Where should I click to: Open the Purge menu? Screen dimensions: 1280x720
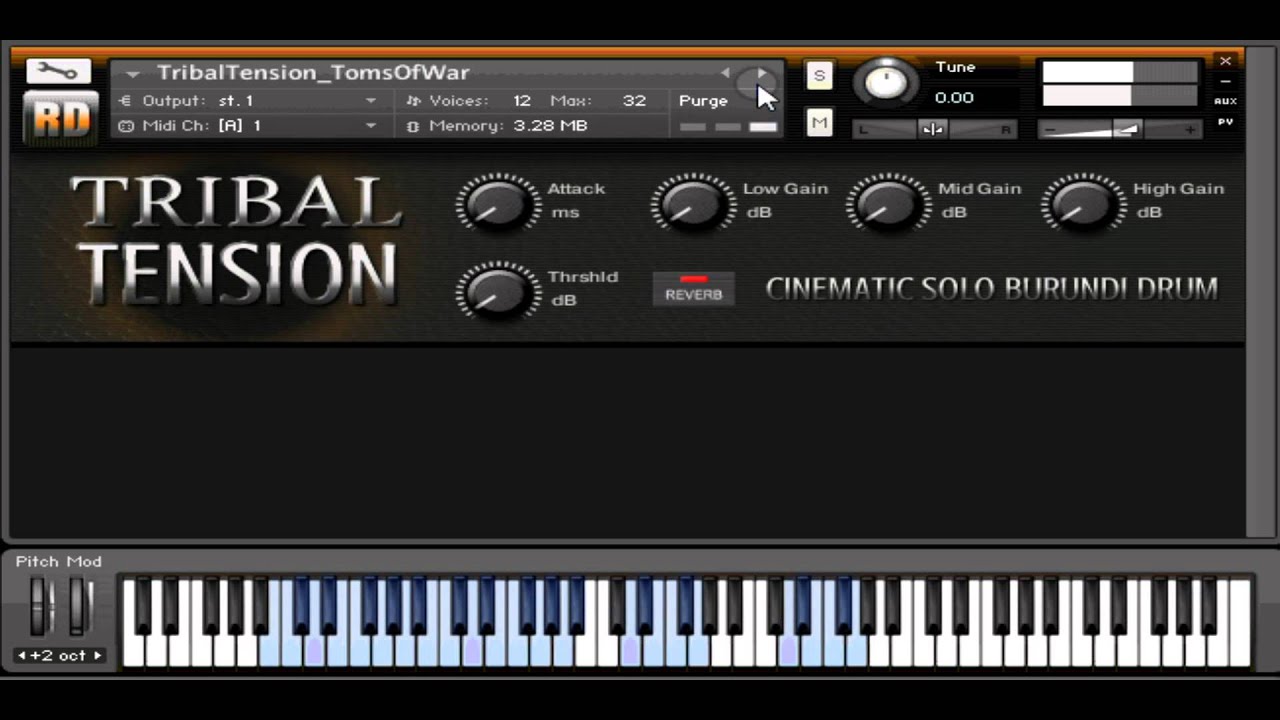pyautogui.click(x=703, y=101)
